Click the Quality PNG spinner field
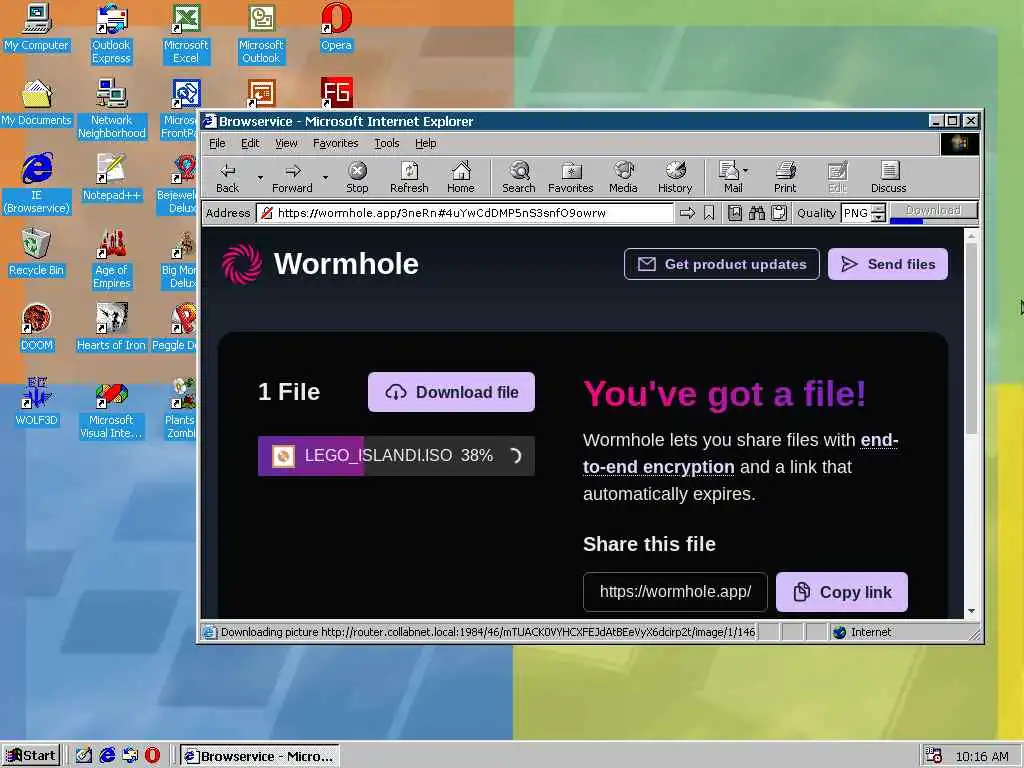The image size is (1024, 768). point(863,213)
